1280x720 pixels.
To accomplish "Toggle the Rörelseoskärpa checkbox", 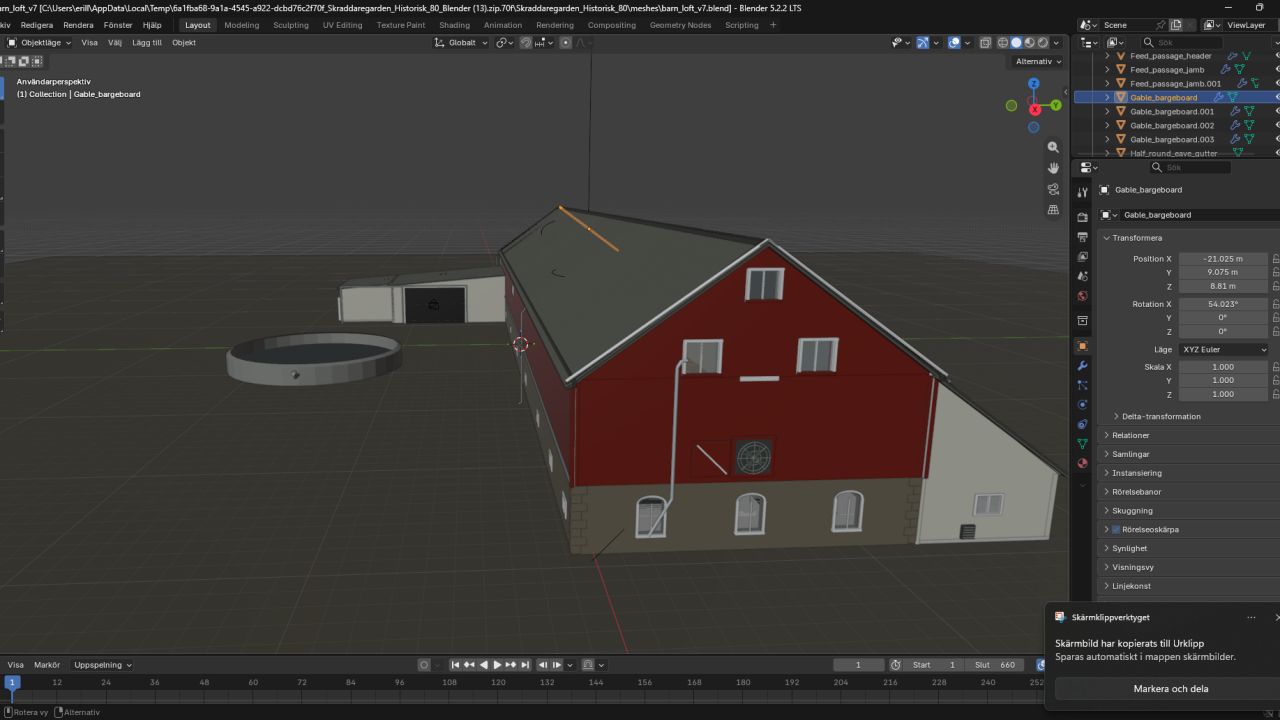I will (x=1117, y=529).
